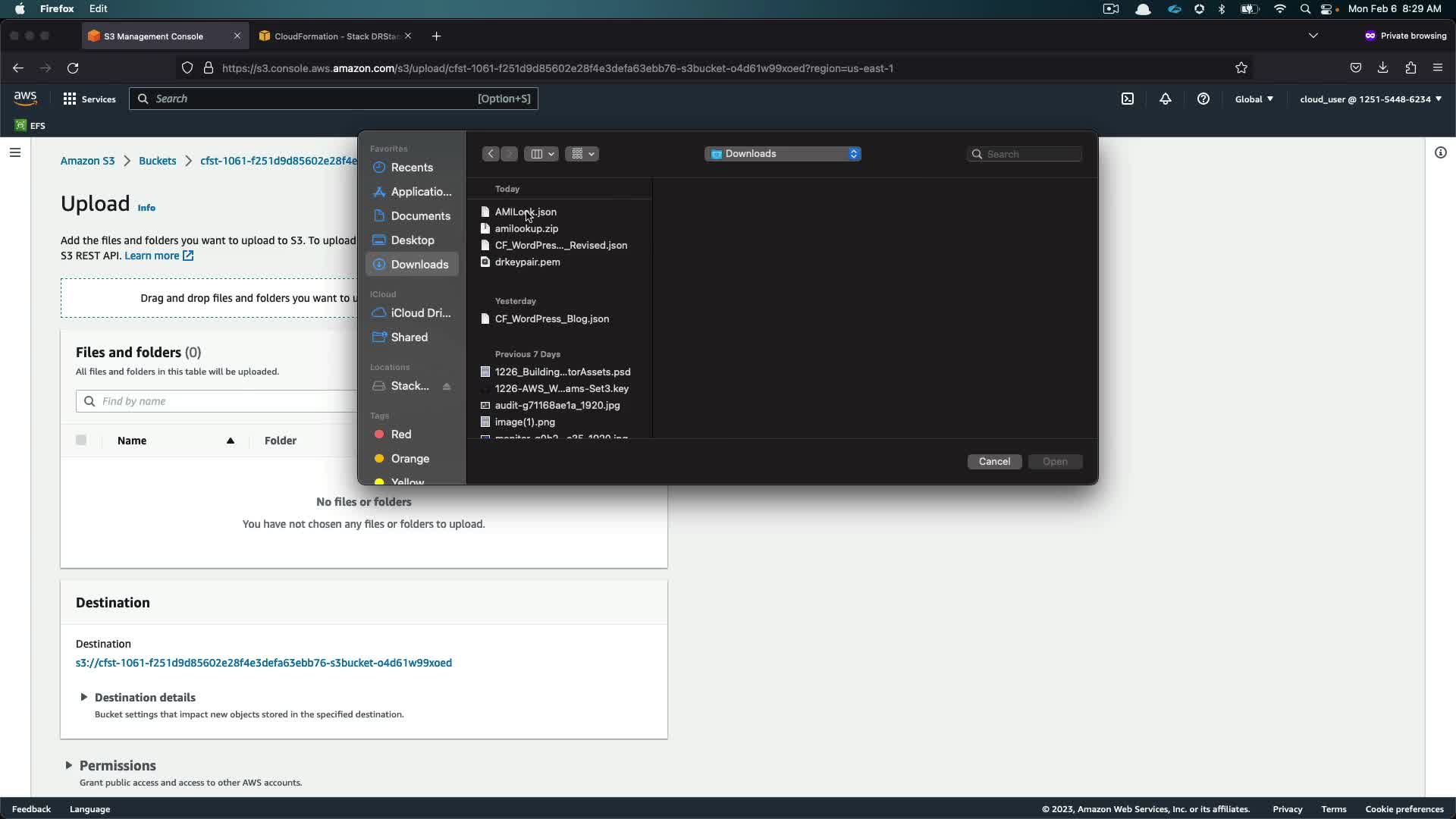Open the info panel icon at right

(1440, 152)
